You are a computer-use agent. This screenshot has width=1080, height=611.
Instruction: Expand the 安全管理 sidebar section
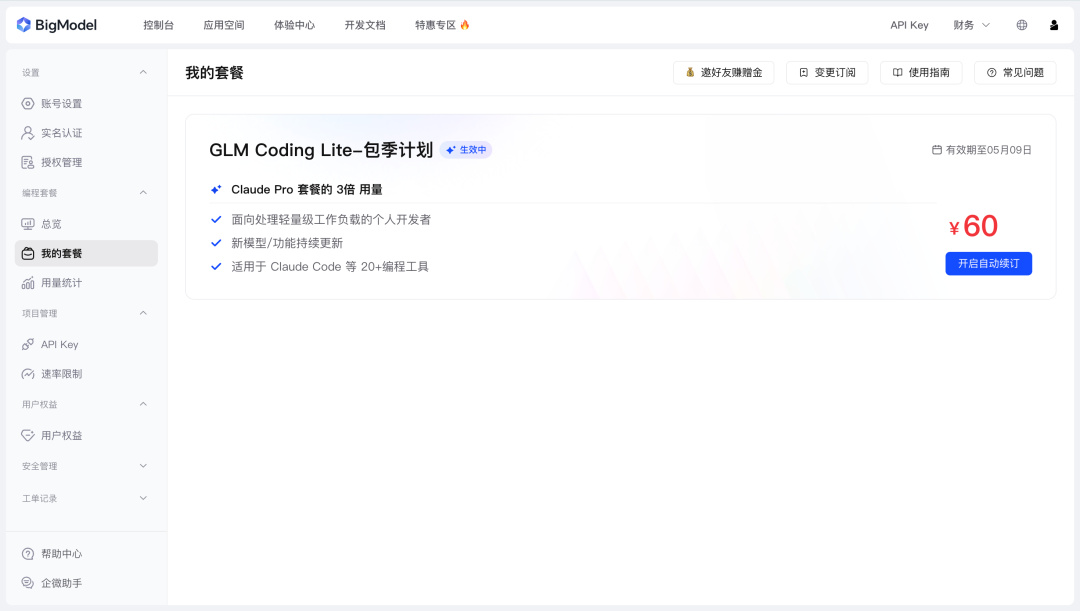point(143,466)
